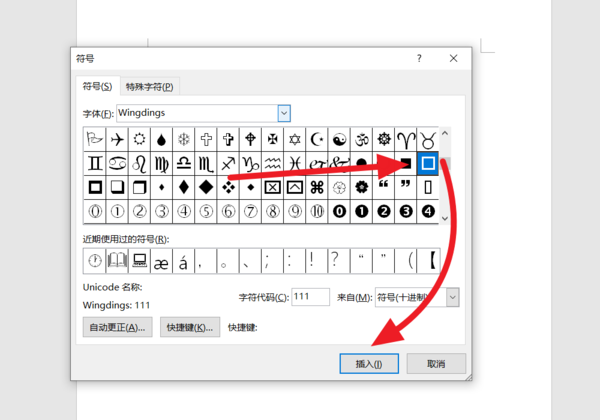Choose the crescent moon and star symbol
600x420 pixels.
pyautogui.click(x=317, y=140)
